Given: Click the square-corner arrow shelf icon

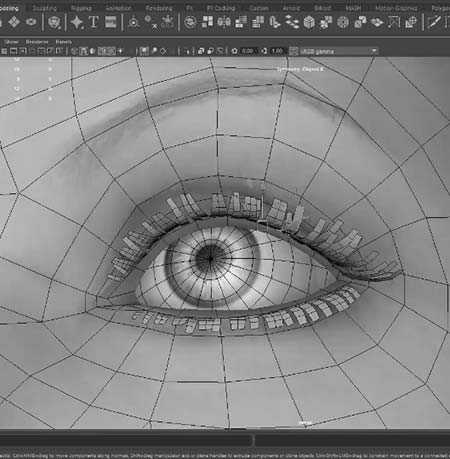Looking at the screenshot, I should pos(394,22).
